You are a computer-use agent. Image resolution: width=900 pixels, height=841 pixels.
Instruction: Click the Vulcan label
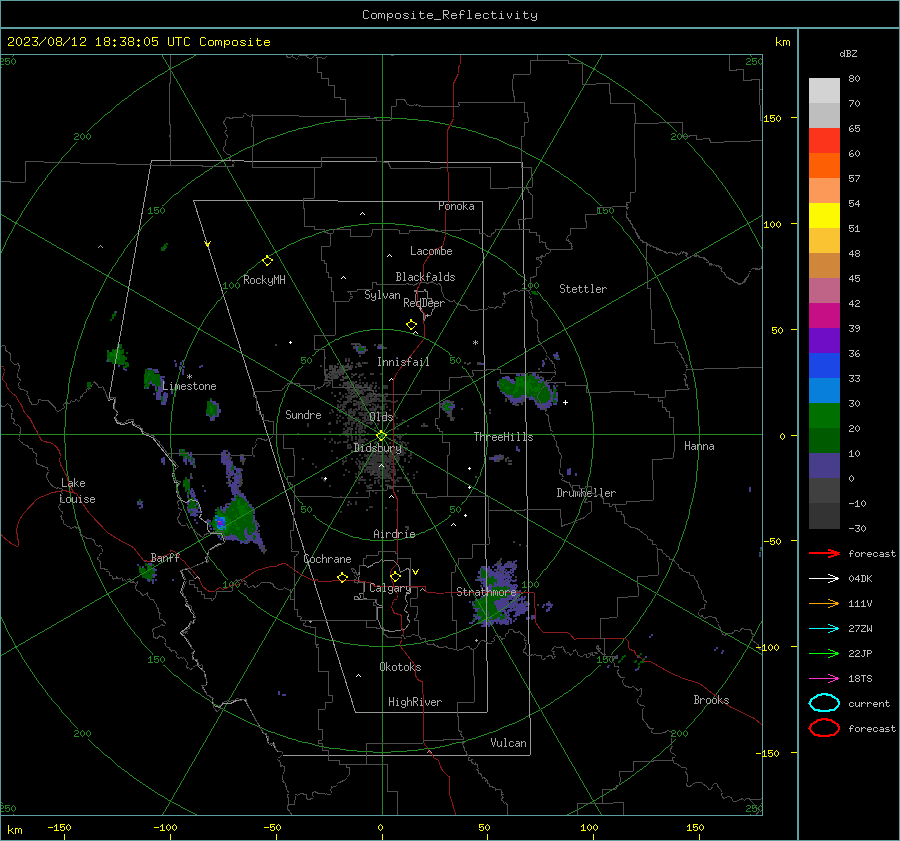pos(509,743)
